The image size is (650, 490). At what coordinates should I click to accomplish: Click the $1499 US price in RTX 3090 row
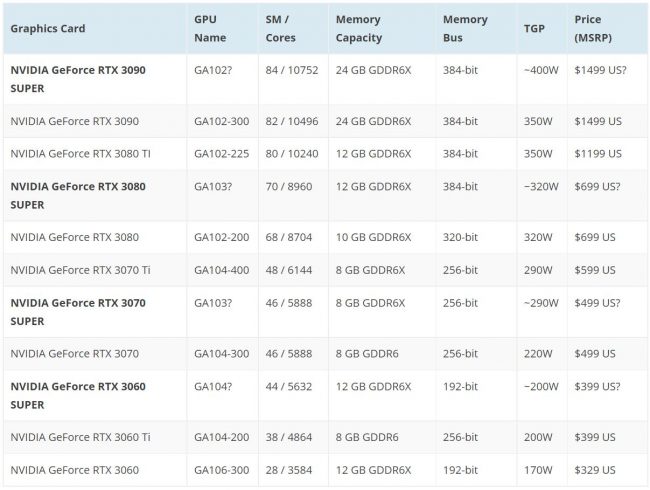coord(598,121)
